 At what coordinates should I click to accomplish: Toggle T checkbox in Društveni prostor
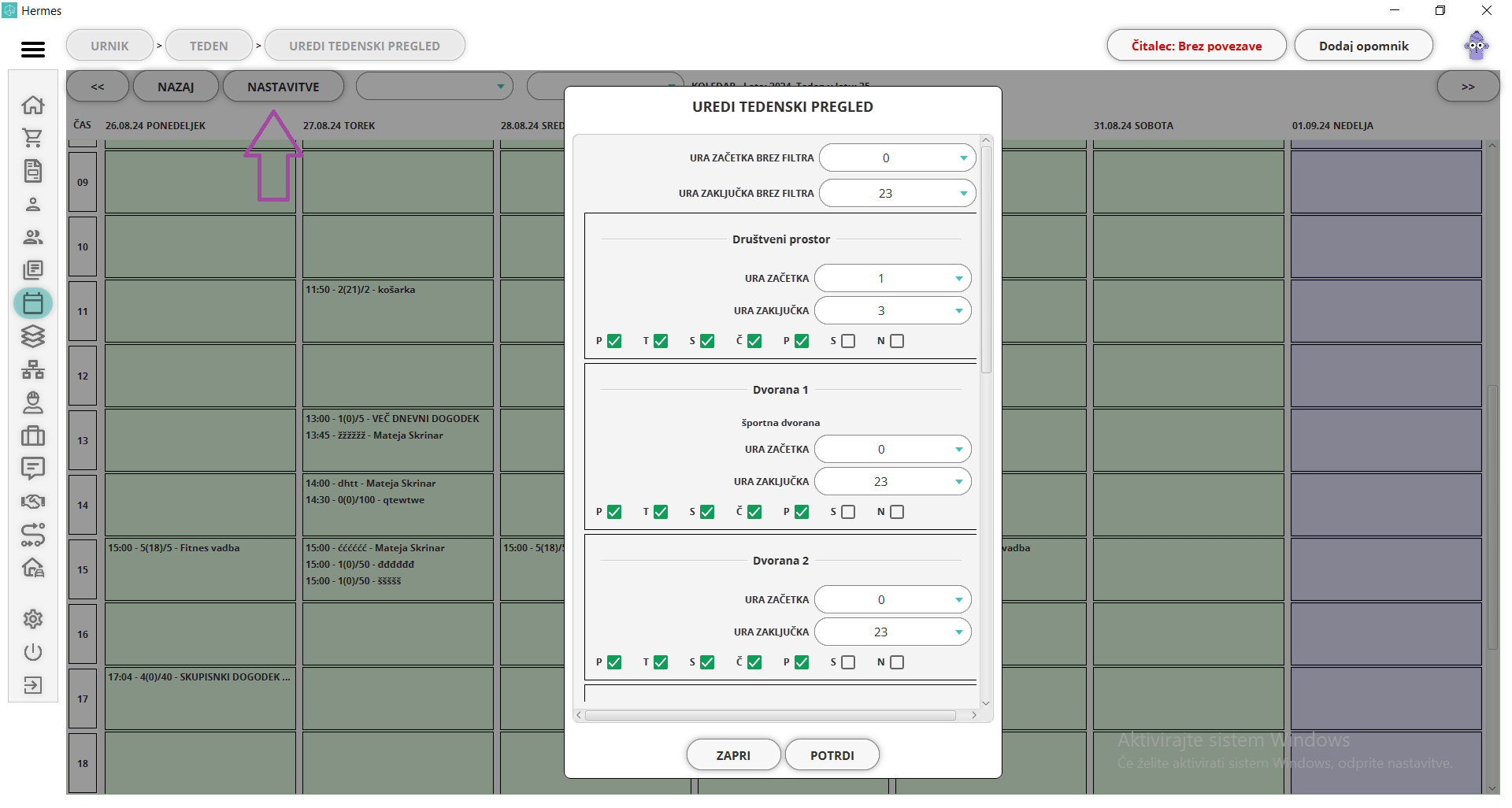(x=661, y=341)
